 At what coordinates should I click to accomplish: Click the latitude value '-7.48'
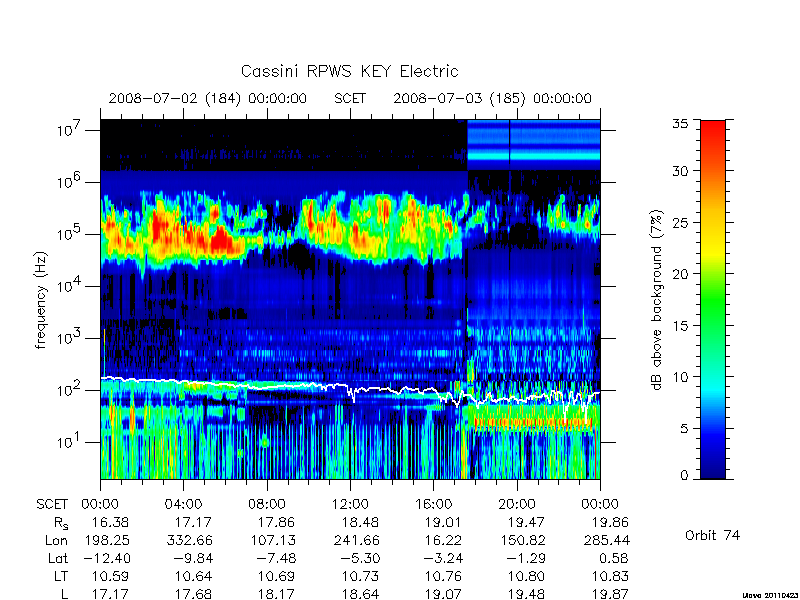click(276, 558)
